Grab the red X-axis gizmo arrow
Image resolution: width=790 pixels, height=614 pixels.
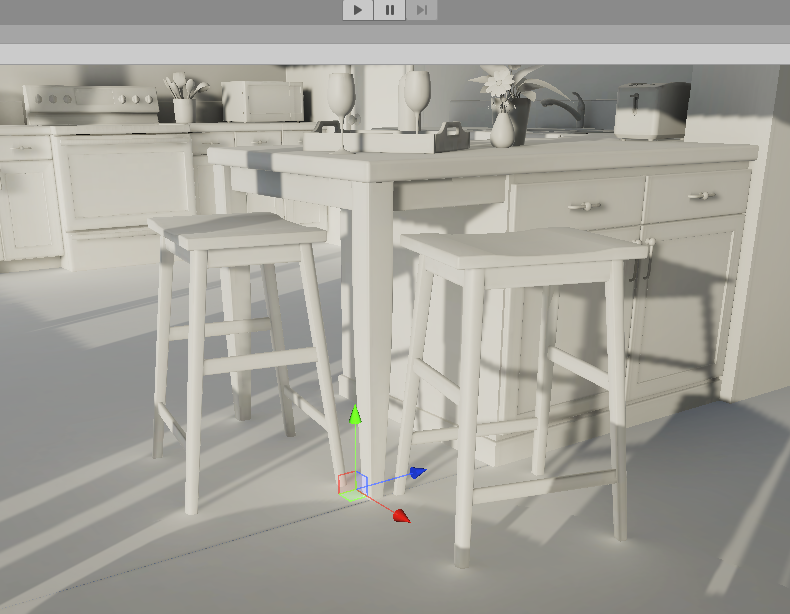[402, 516]
